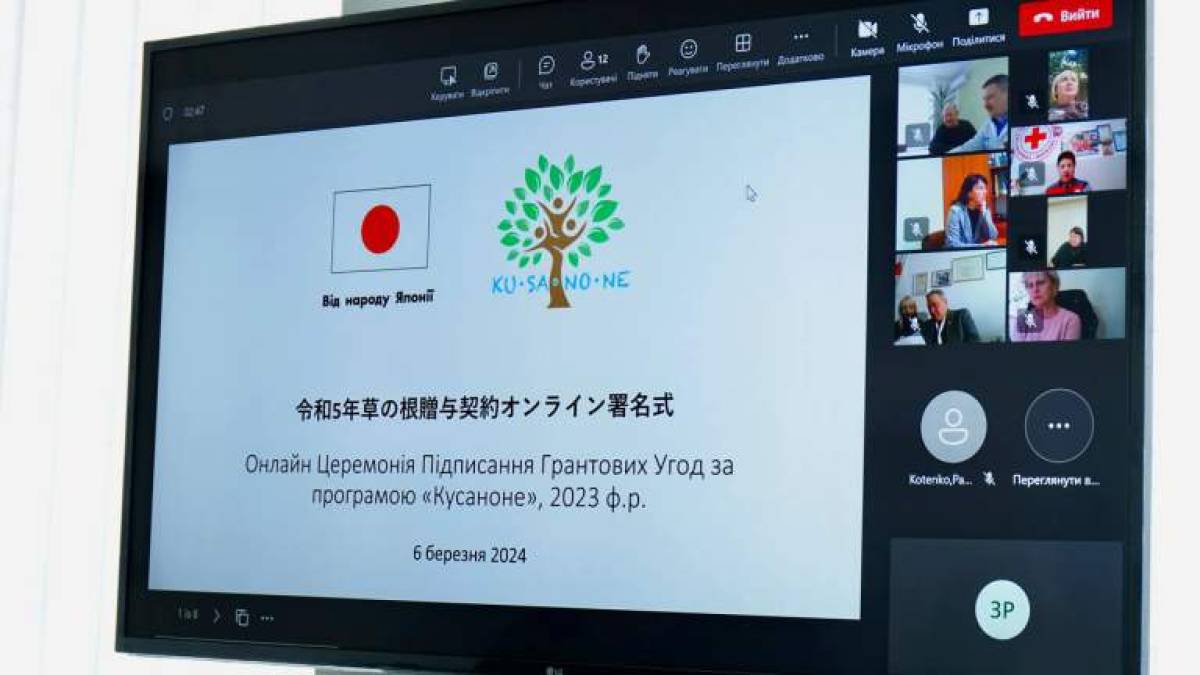The image size is (1200, 675).
Task: Open the Користувачі participants panel
Action: click(x=594, y=67)
